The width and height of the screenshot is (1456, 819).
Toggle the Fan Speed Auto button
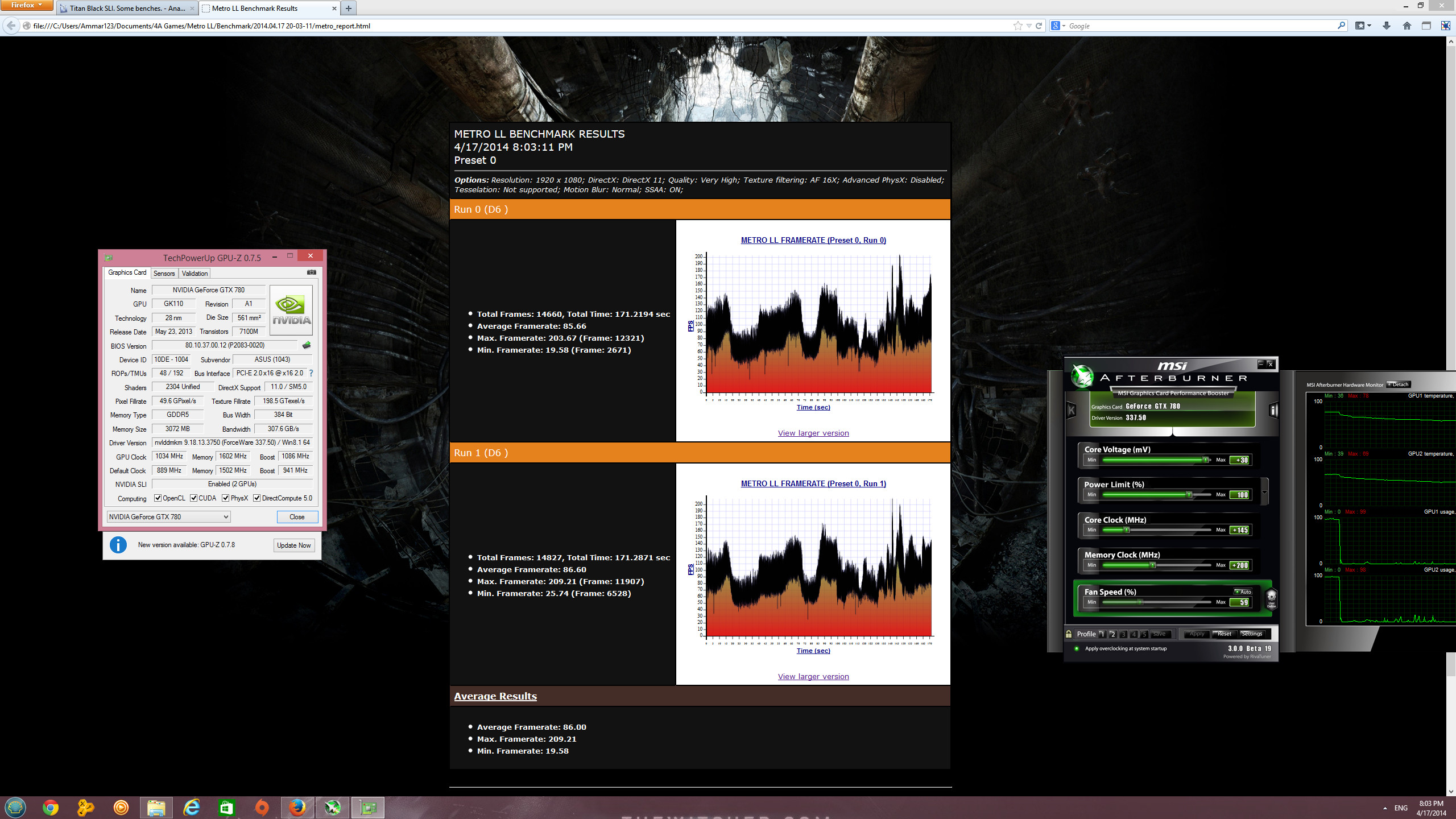tap(1243, 591)
